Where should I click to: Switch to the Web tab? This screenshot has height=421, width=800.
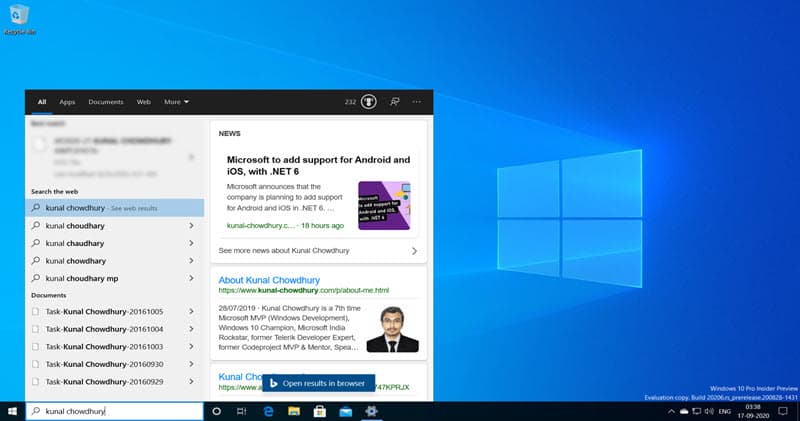click(x=143, y=102)
